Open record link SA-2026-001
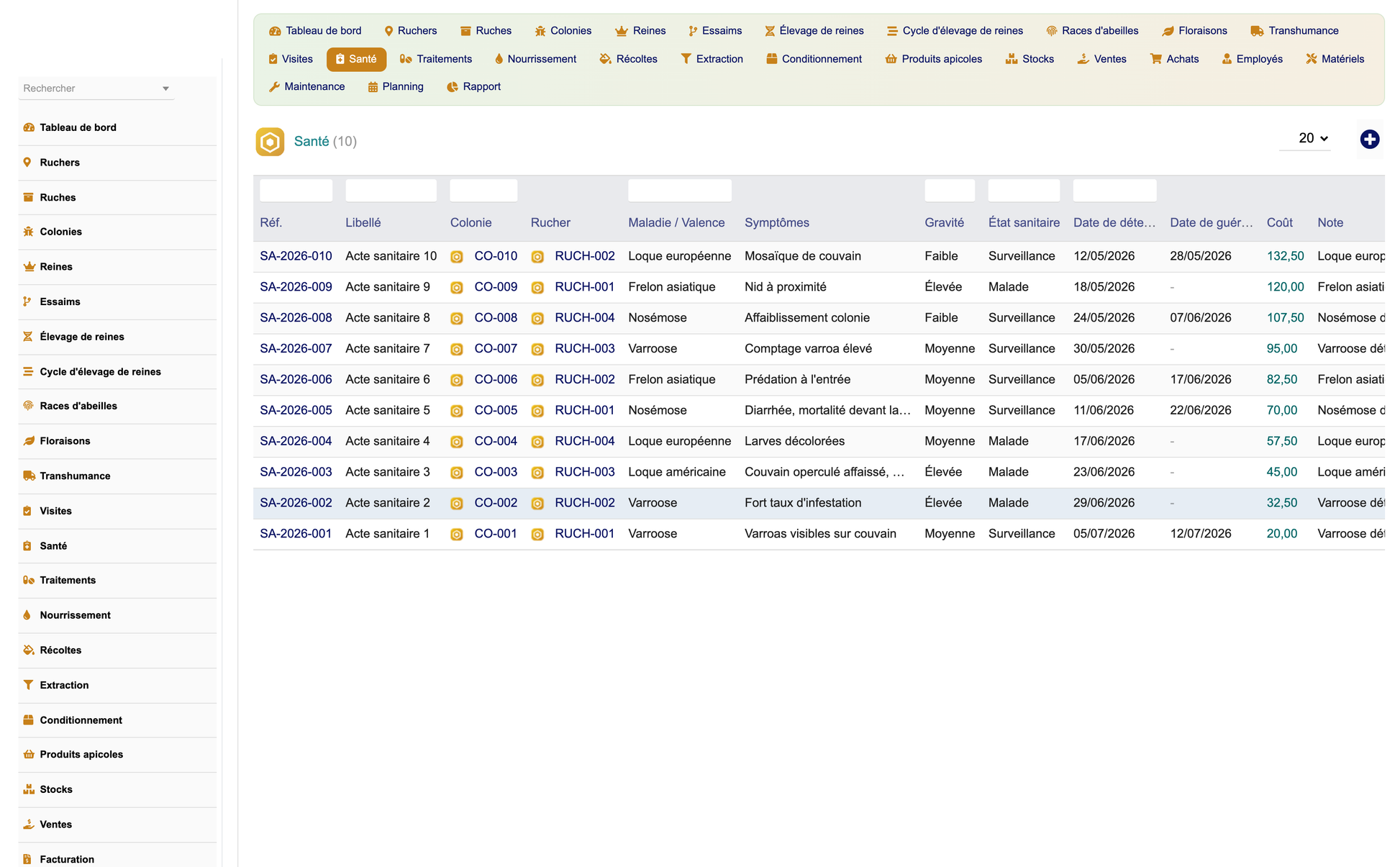Viewport: 1400px width, 867px height. (x=296, y=534)
